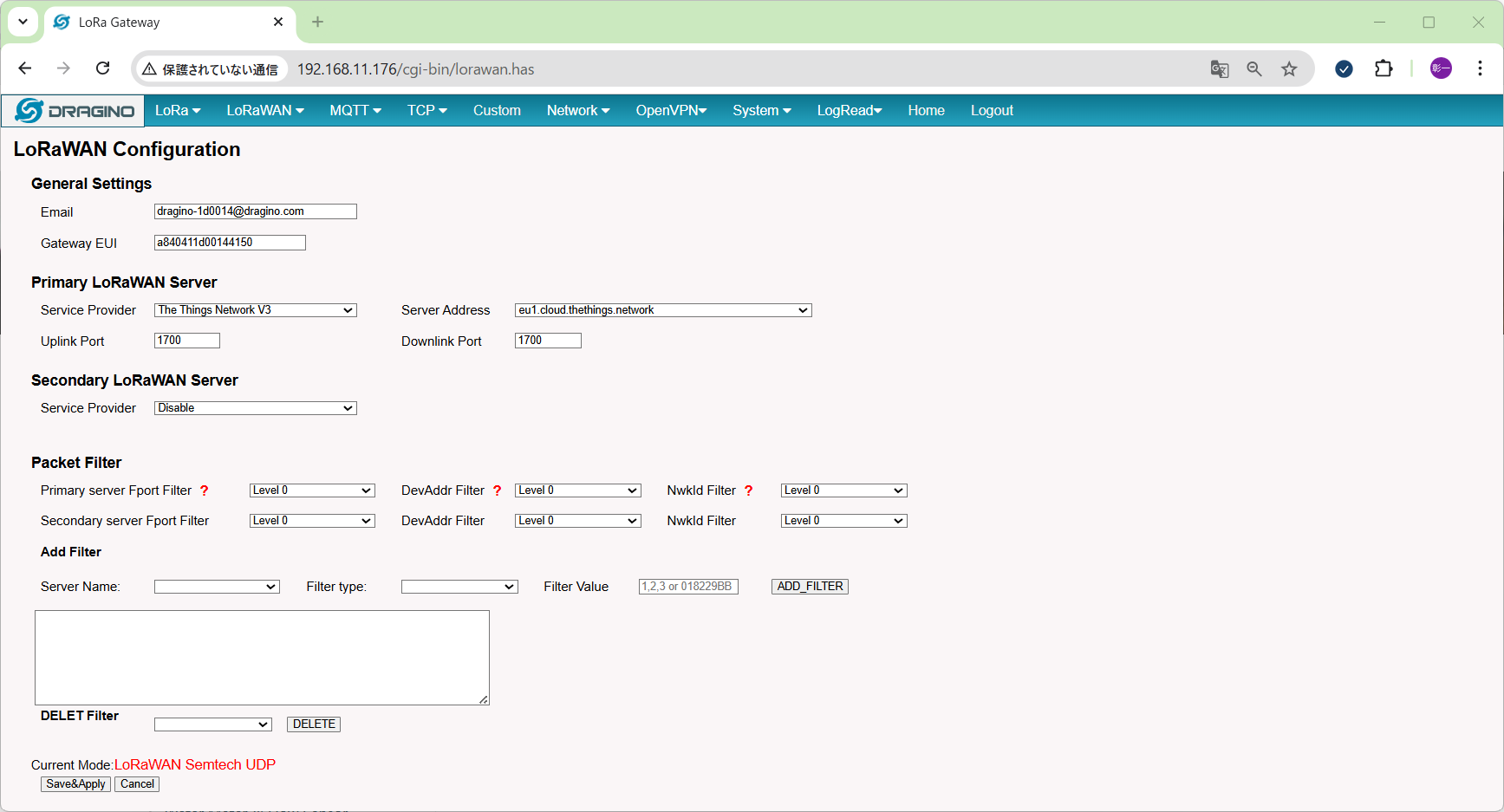The image size is (1504, 812).
Task: Expand the Secondary server Service Provider dropdown
Action: pyautogui.click(x=255, y=408)
